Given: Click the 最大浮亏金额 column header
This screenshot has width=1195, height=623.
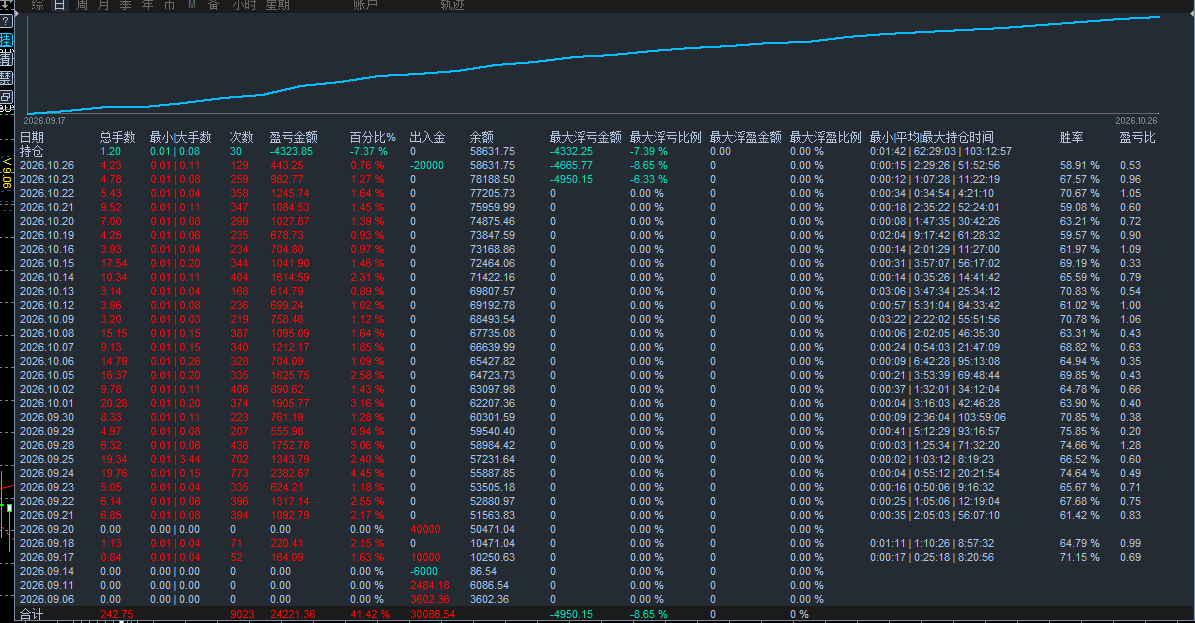Looking at the screenshot, I should coord(585,137).
